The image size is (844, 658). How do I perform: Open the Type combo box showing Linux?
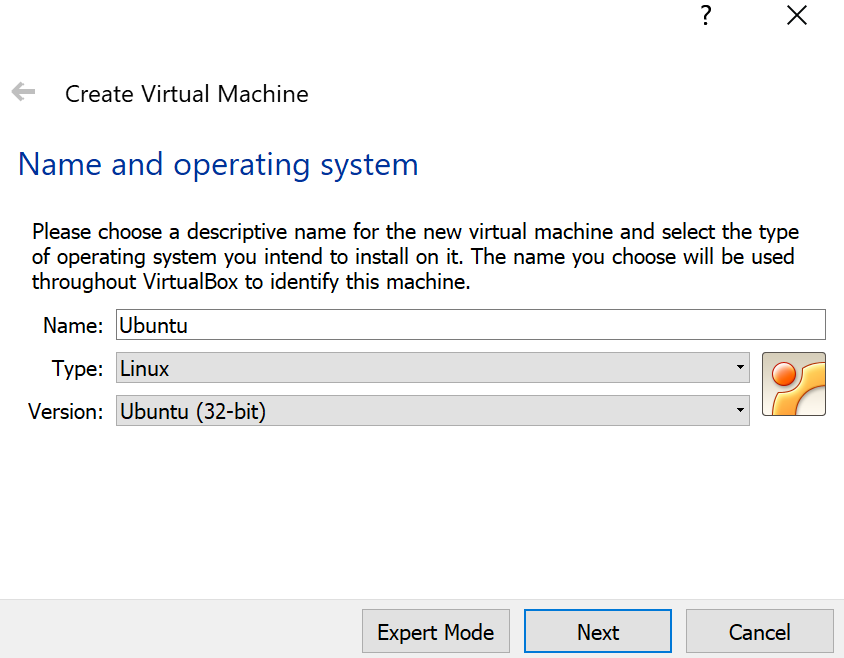coord(433,368)
